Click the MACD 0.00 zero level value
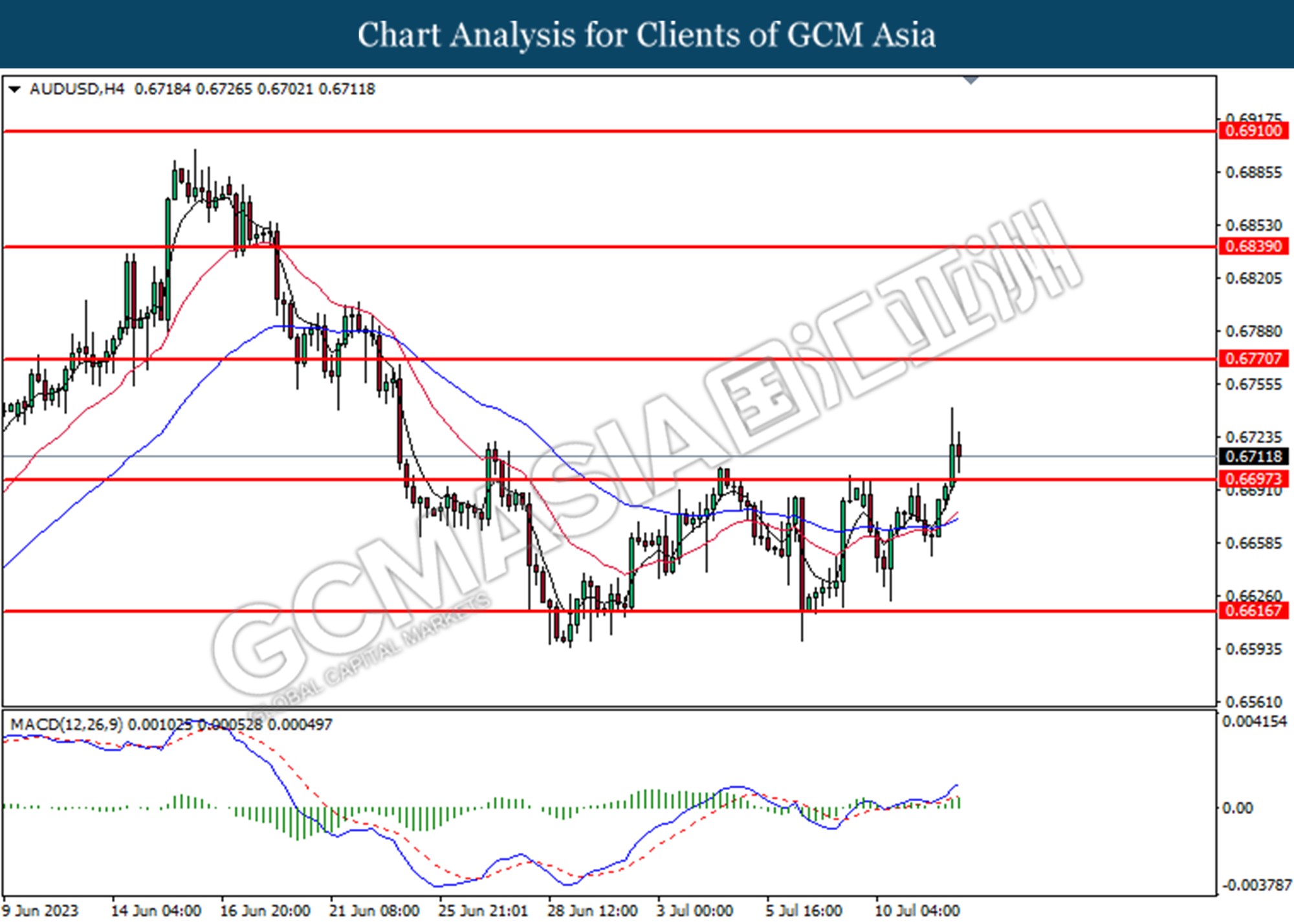 (x=1238, y=808)
